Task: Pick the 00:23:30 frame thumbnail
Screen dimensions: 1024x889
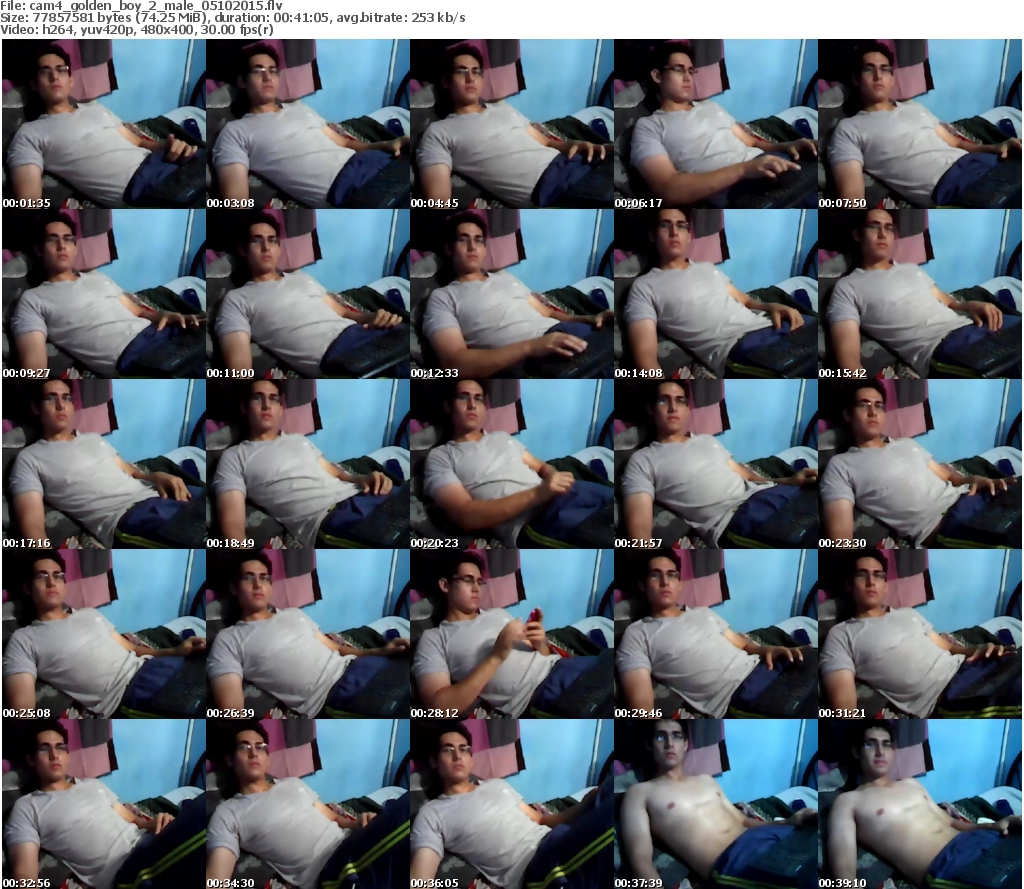Action: [x=920, y=464]
